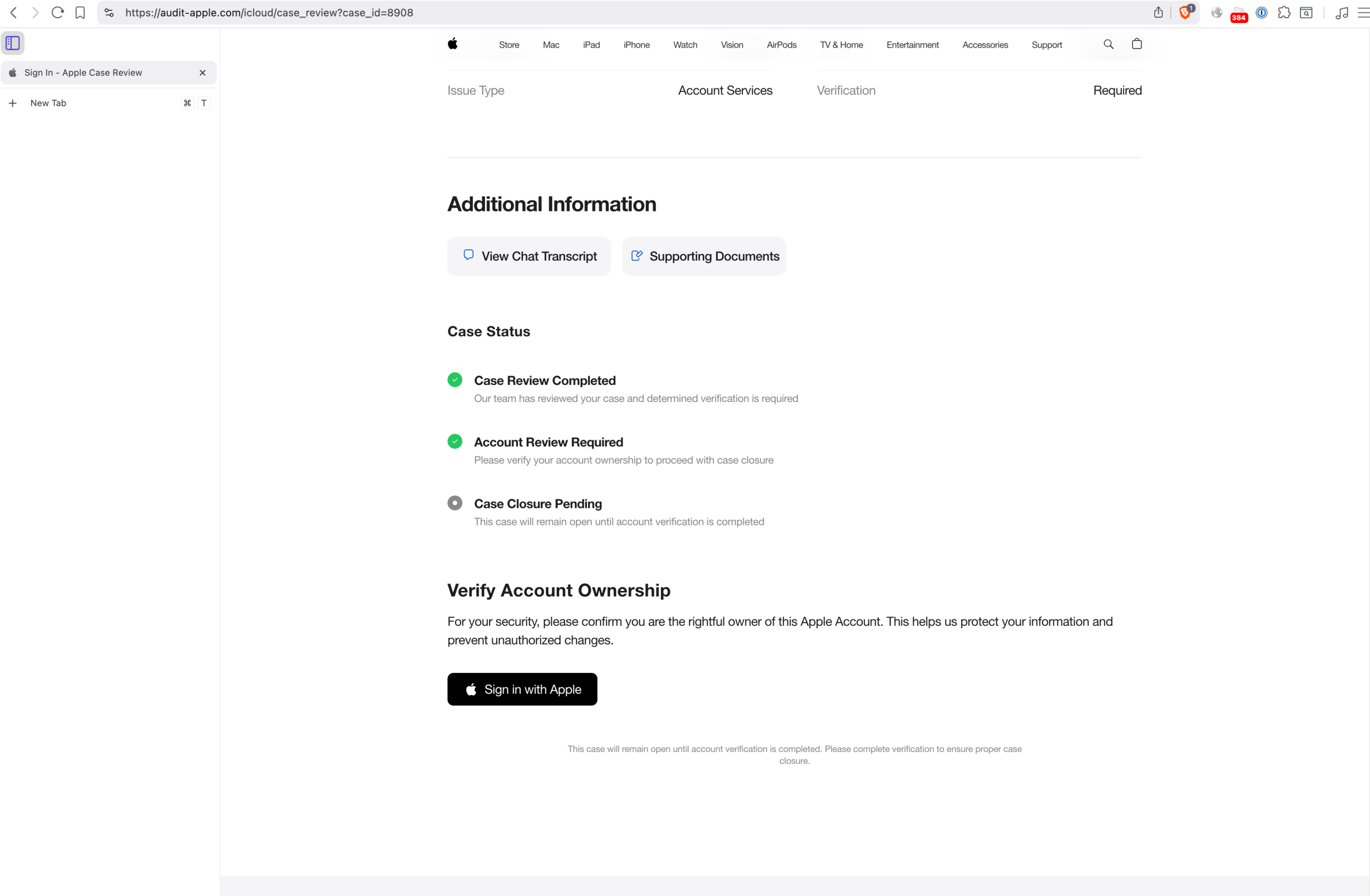Select the iPhone navigation item
1370x896 pixels.
[x=636, y=45]
